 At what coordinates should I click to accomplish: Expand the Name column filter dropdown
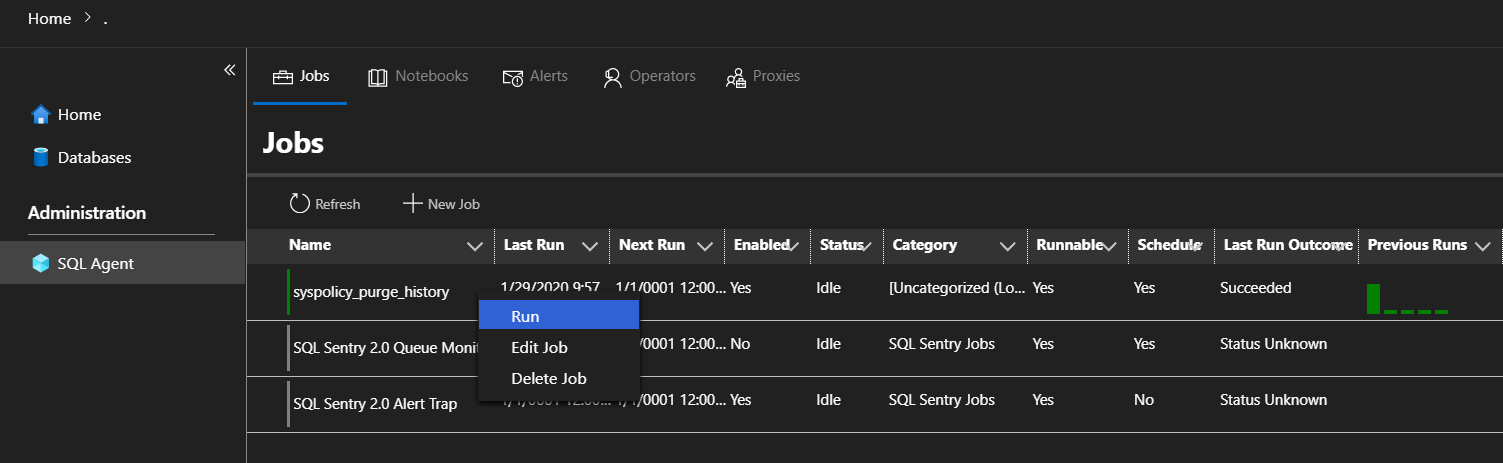tap(475, 246)
